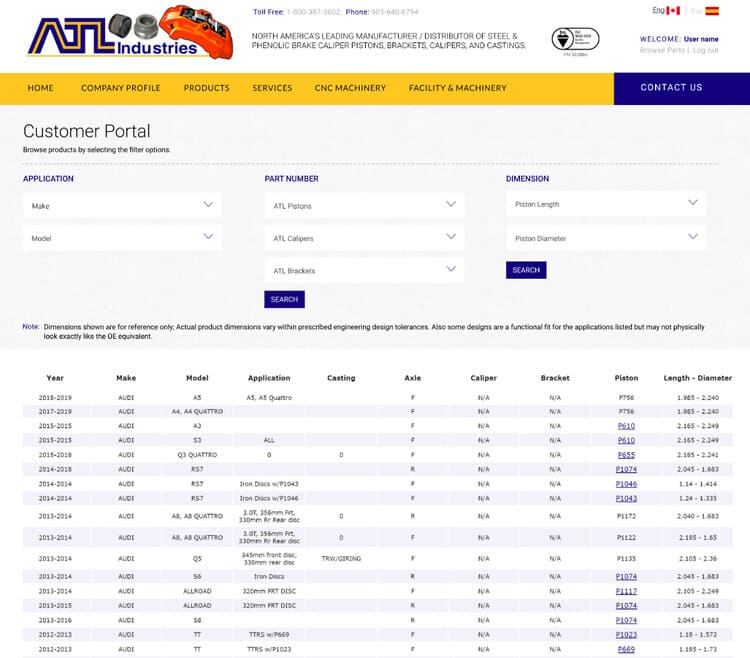This screenshot has width=750, height=658.
Task: Click the toll free phone number
Action: coord(314,12)
